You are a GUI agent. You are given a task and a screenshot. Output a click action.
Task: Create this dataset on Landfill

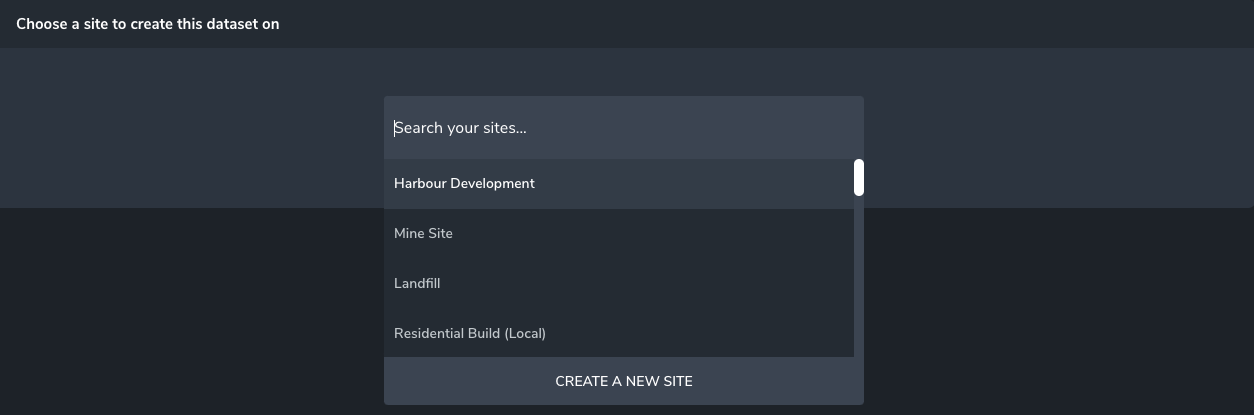pos(418,284)
